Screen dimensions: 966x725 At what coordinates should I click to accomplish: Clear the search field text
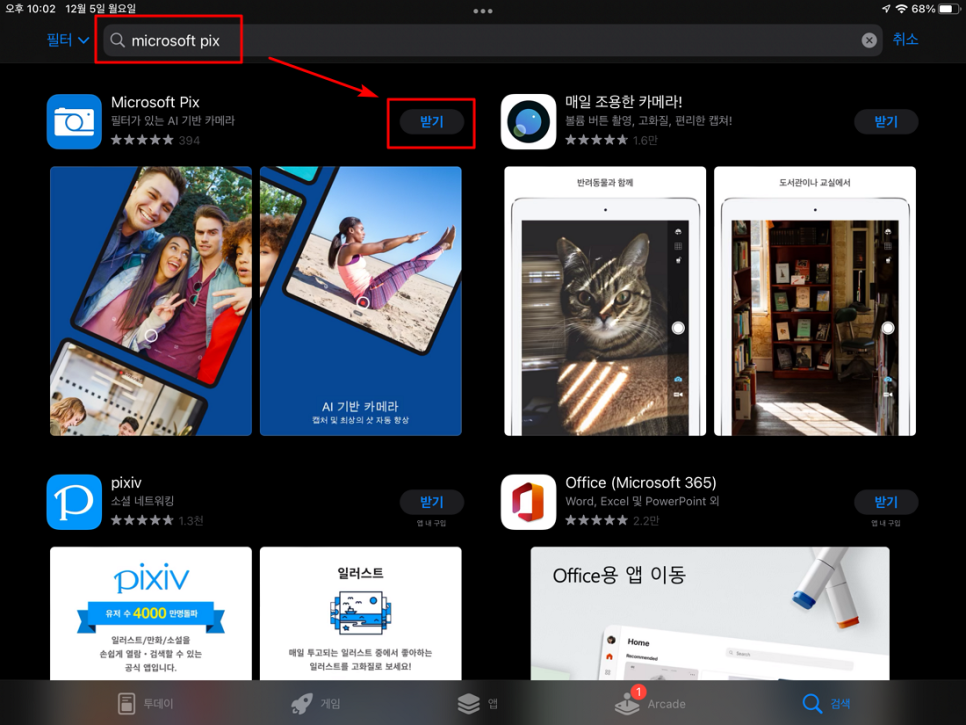tap(869, 41)
